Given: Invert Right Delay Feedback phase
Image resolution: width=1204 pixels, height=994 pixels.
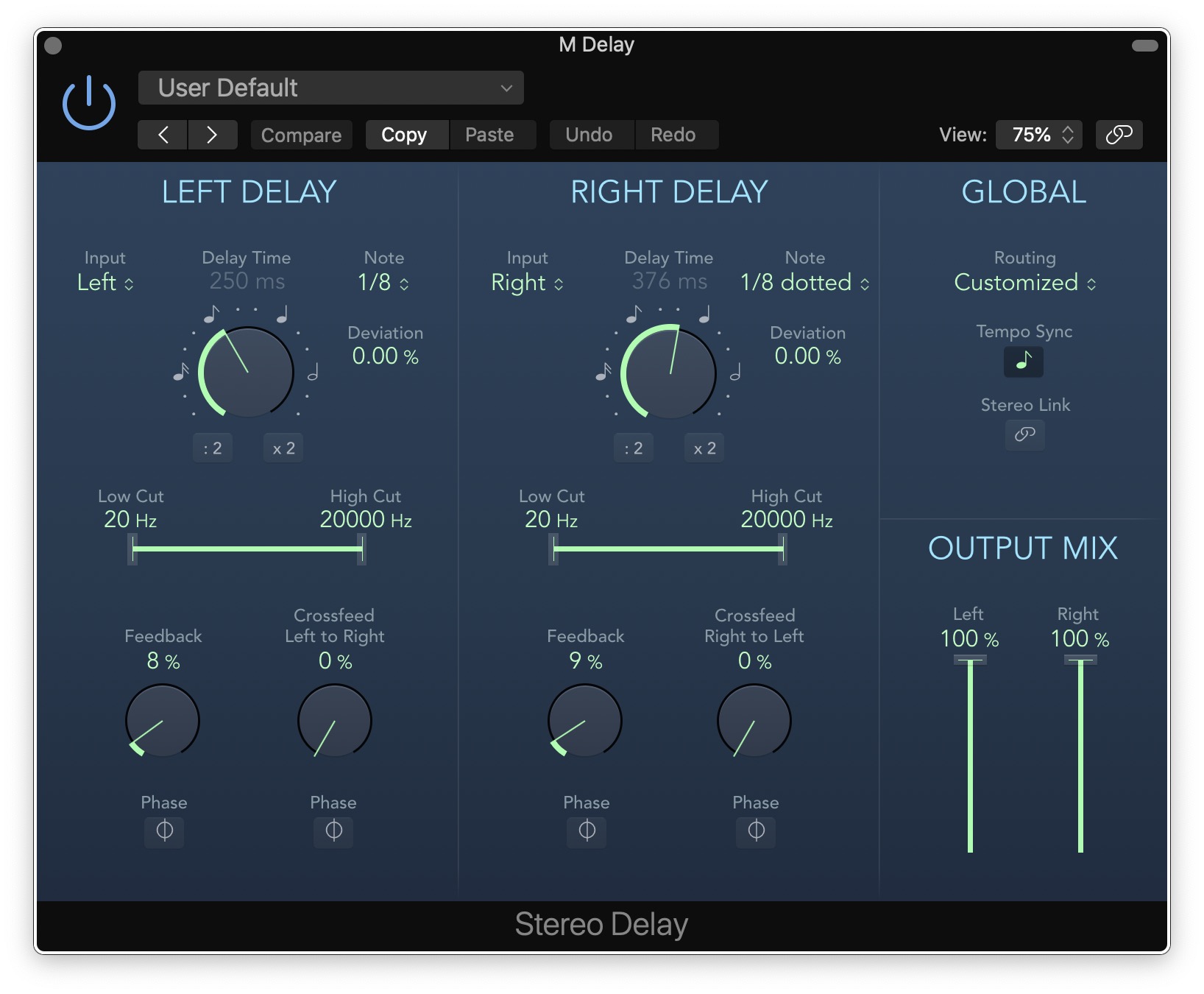Looking at the screenshot, I should click(x=587, y=831).
